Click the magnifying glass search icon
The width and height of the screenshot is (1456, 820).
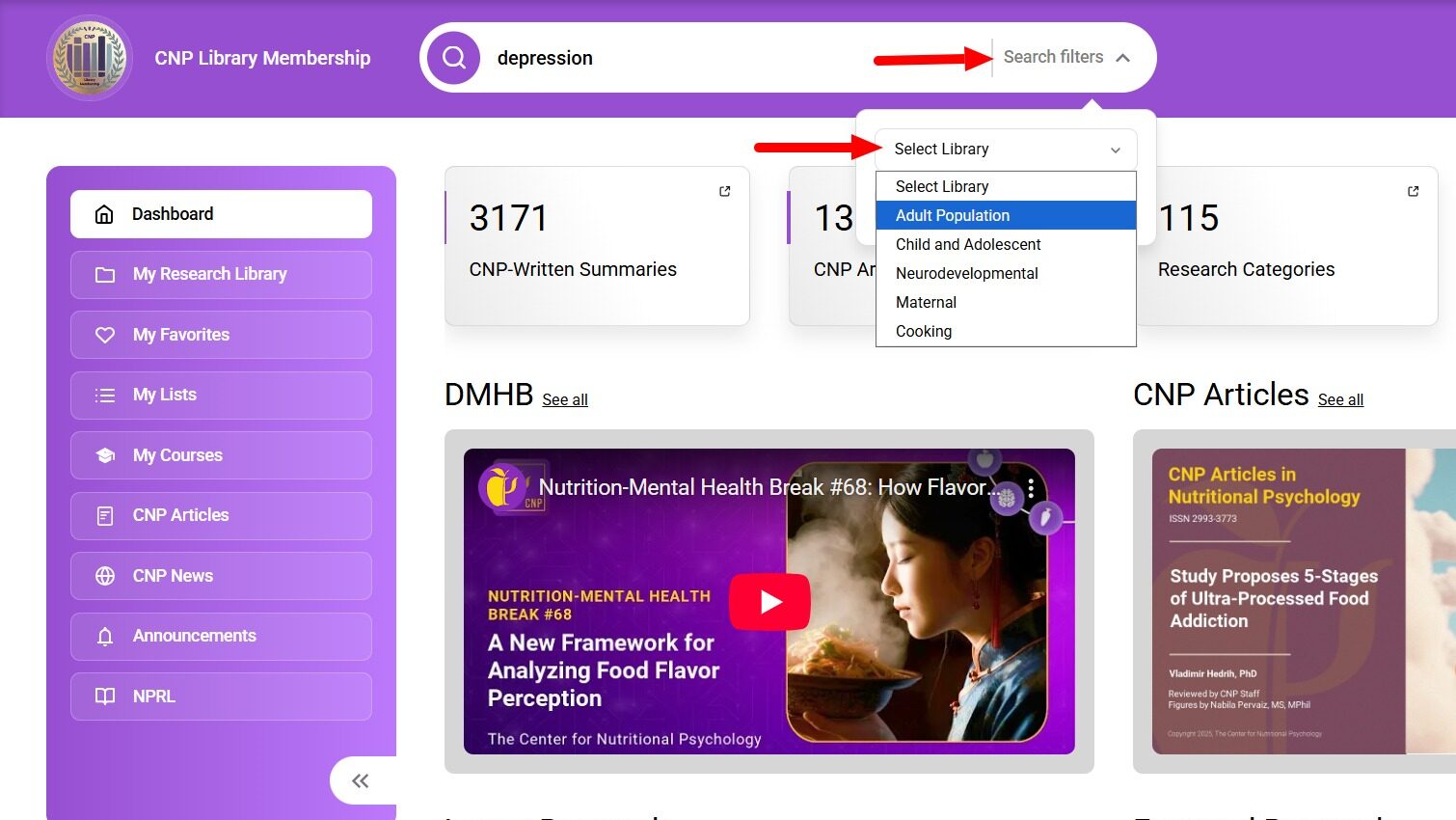[454, 58]
